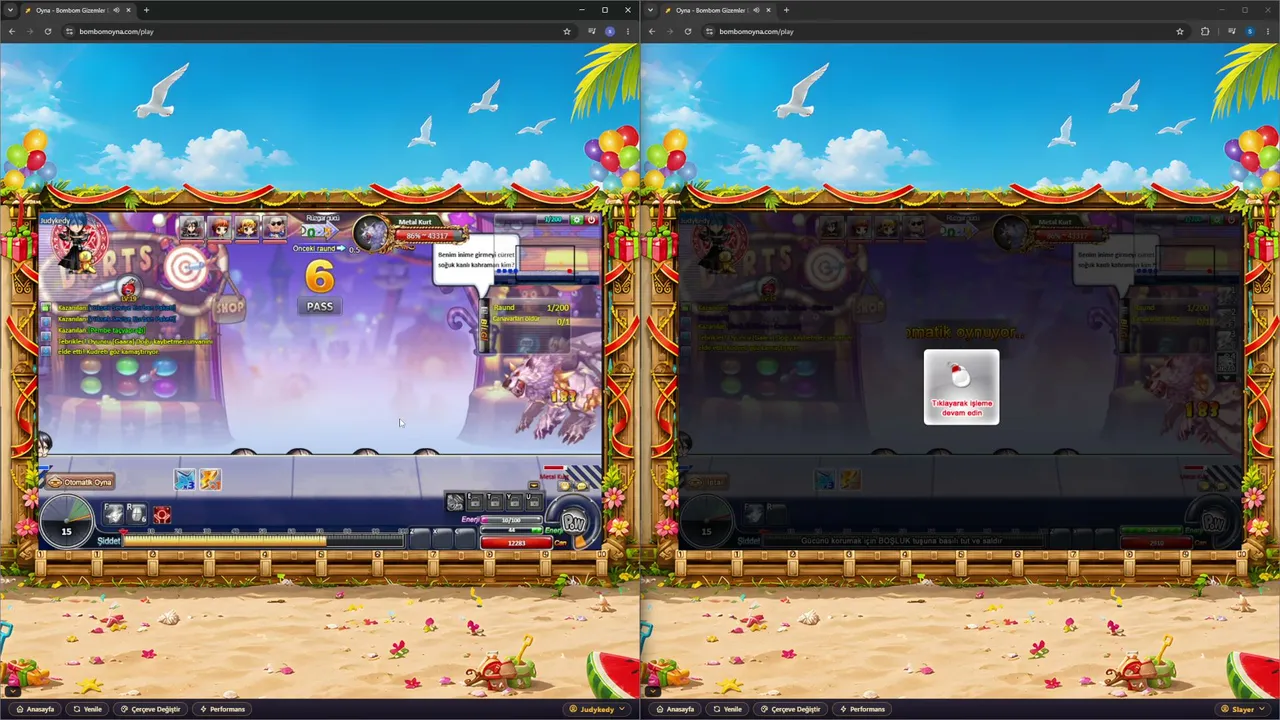The width and height of the screenshot is (1280, 720).
Task: Select the Oyna tab in left browser
Action: [76, 10]
